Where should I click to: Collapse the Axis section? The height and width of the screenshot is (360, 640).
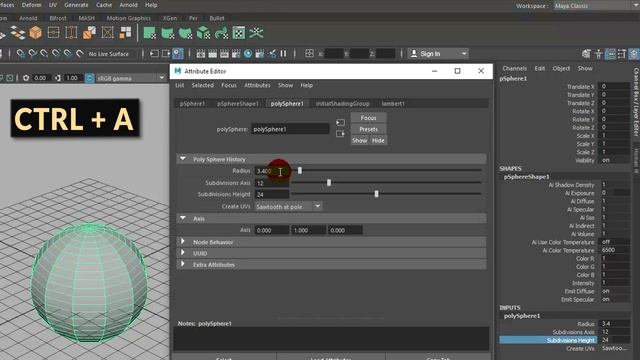tap(183, 218)
